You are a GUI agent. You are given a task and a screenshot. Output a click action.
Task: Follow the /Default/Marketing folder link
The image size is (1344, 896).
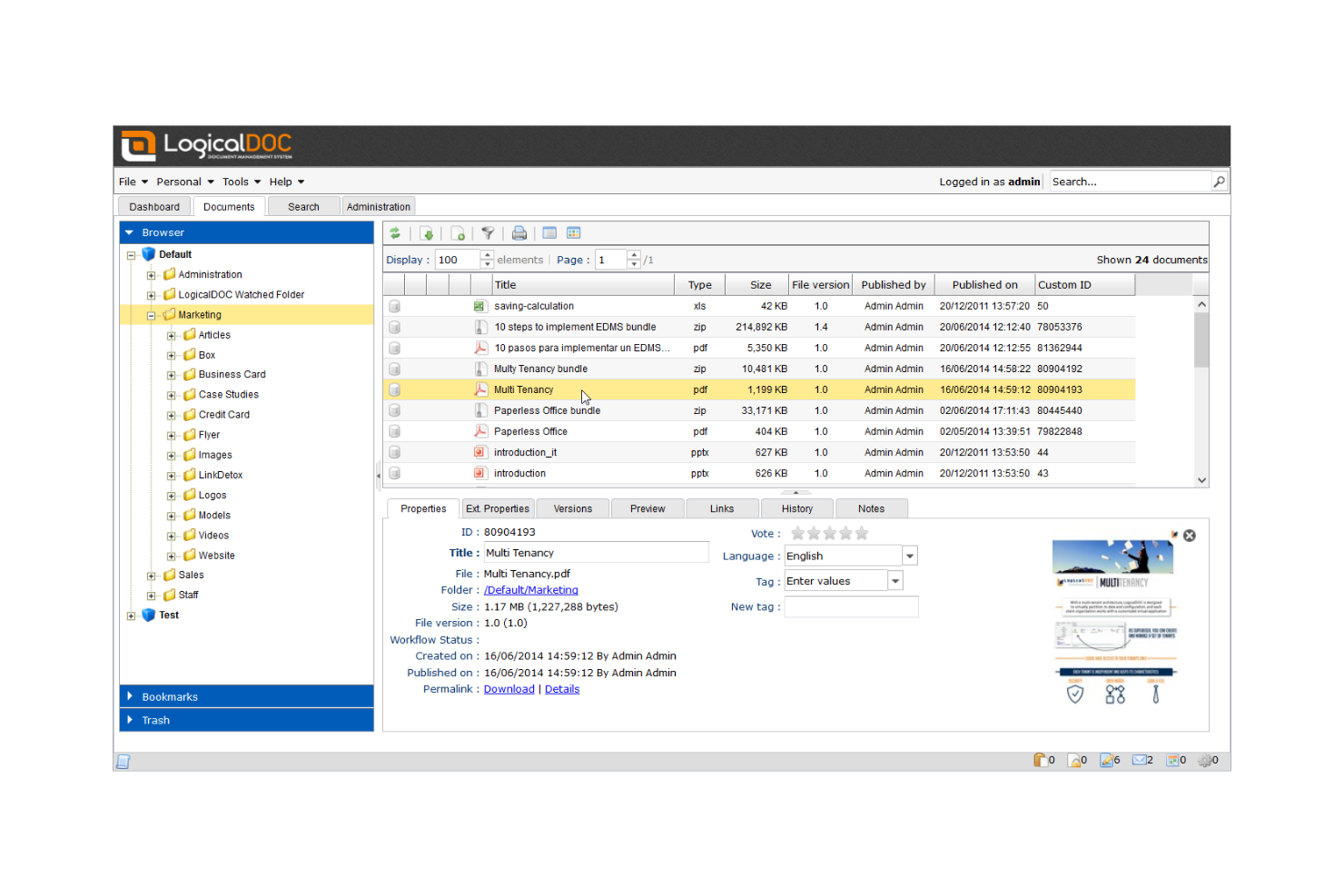click(x=531, y=590)
